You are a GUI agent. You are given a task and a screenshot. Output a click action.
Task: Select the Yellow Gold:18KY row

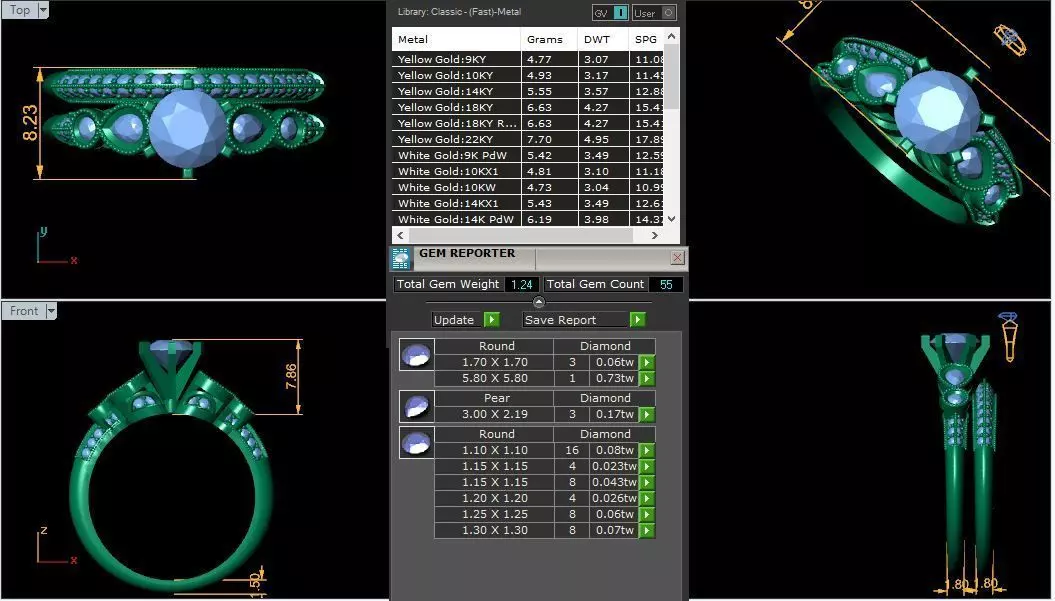(528, 107)
